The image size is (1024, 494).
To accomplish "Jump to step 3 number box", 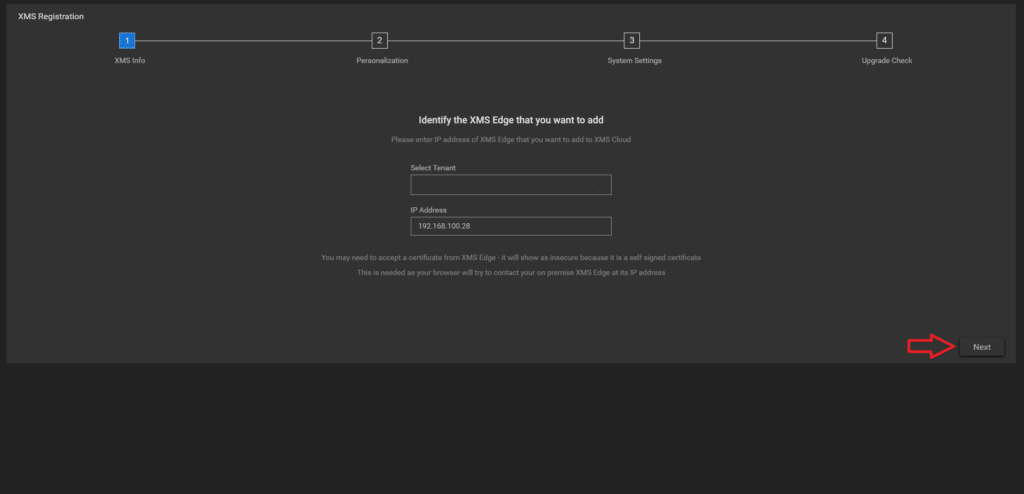I will tap(631, 40).
